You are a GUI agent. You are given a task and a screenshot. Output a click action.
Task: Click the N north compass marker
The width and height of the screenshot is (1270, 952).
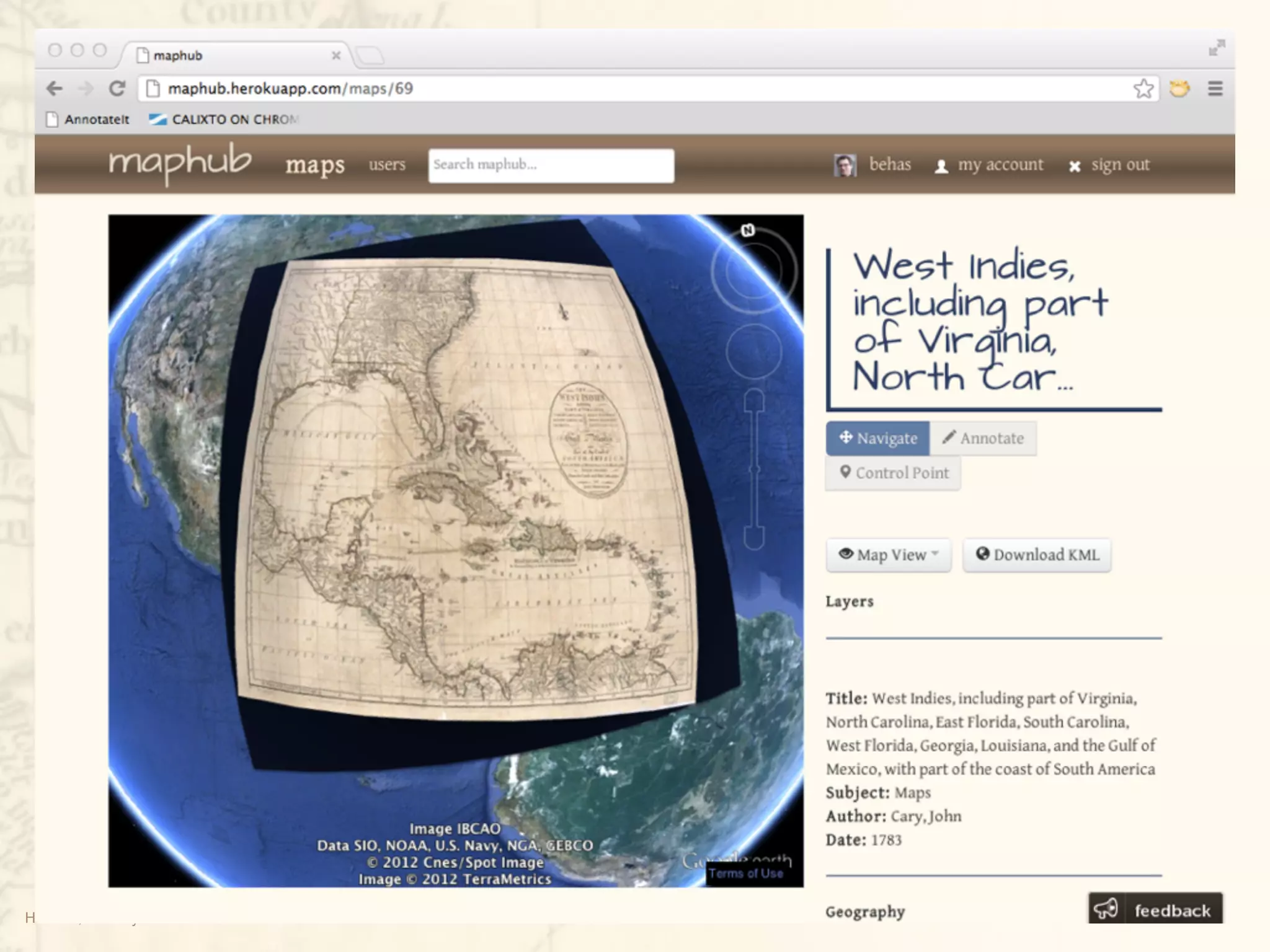[x=748, y=231]
